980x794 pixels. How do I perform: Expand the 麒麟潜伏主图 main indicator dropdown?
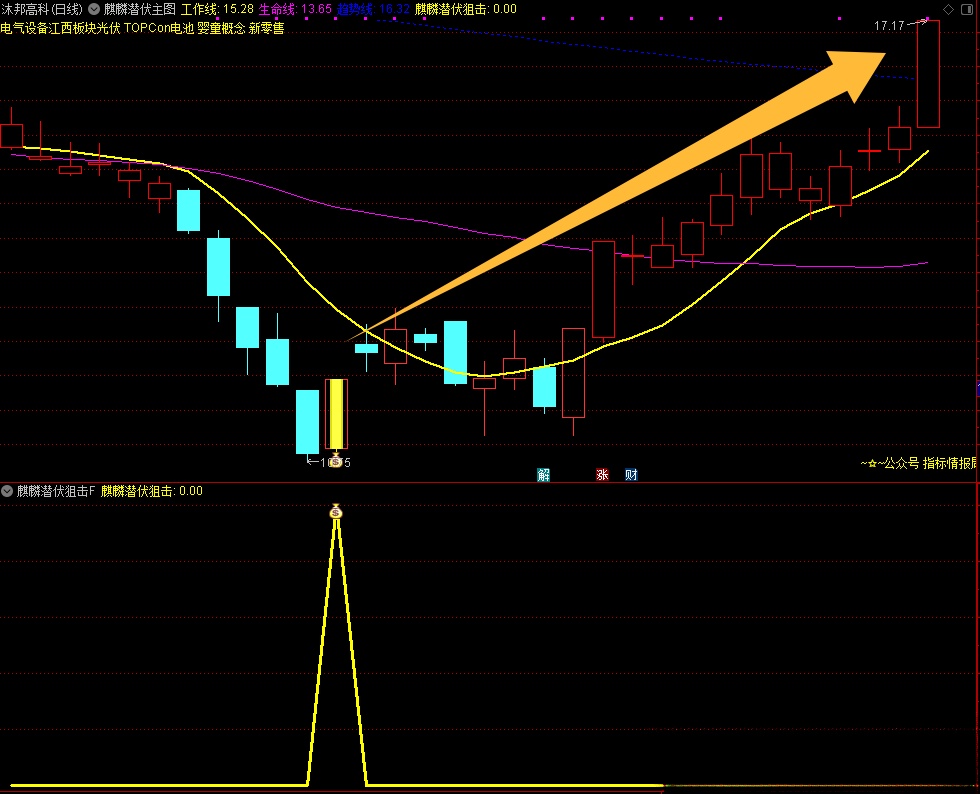click(94, 9)
